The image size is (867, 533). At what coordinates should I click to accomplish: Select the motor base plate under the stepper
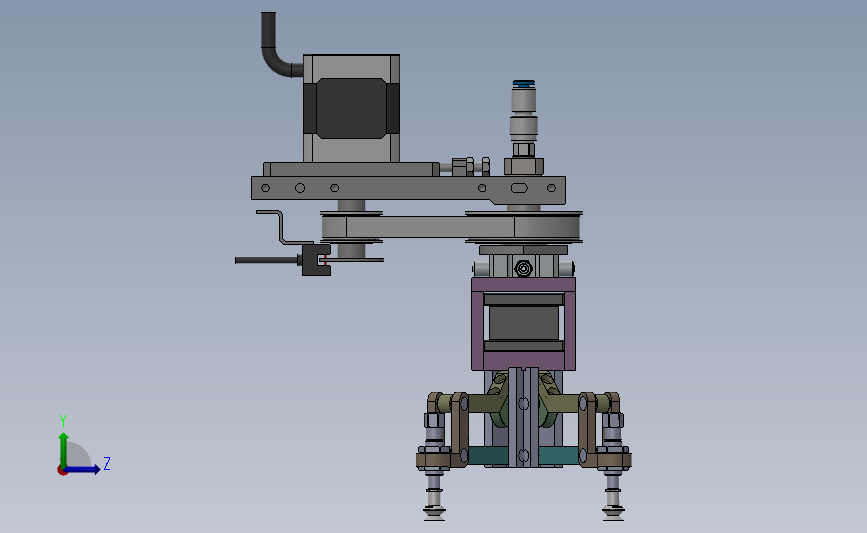(x=352, y=169)
